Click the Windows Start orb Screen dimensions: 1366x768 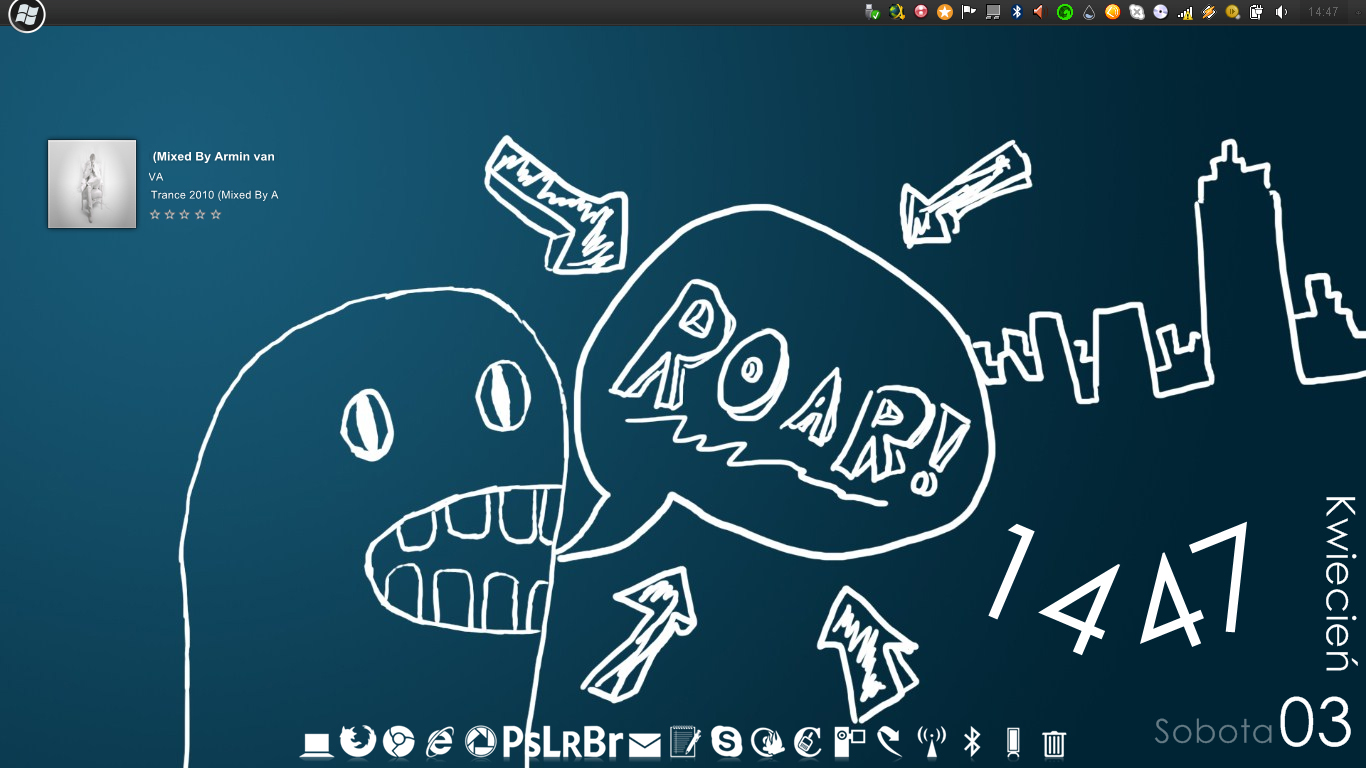point(27,14)
